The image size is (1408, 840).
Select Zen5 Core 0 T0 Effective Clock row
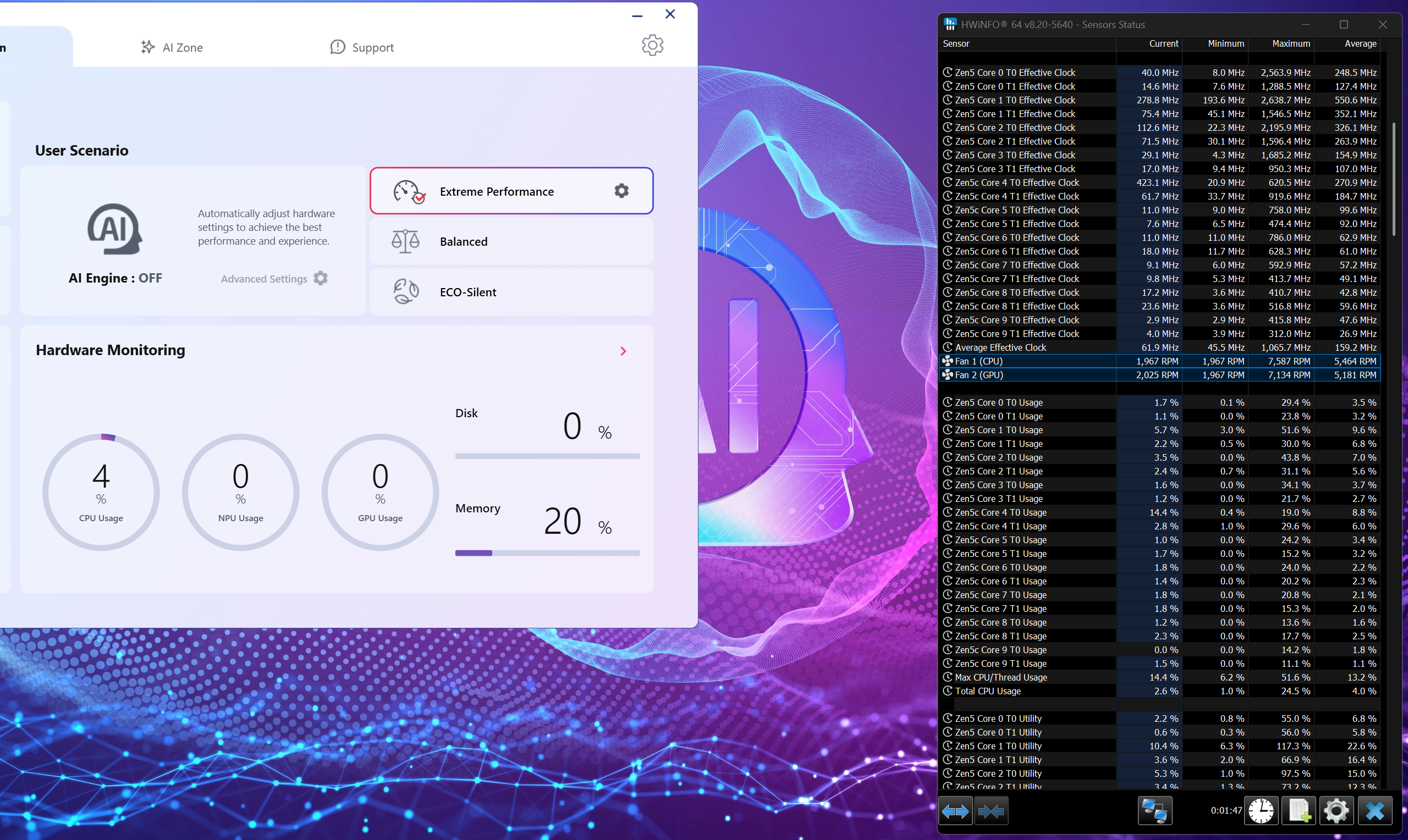1159,73
